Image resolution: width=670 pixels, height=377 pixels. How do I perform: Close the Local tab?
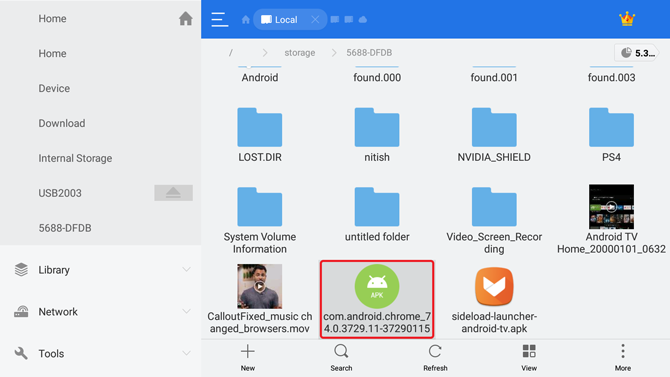tap(315, 20)
